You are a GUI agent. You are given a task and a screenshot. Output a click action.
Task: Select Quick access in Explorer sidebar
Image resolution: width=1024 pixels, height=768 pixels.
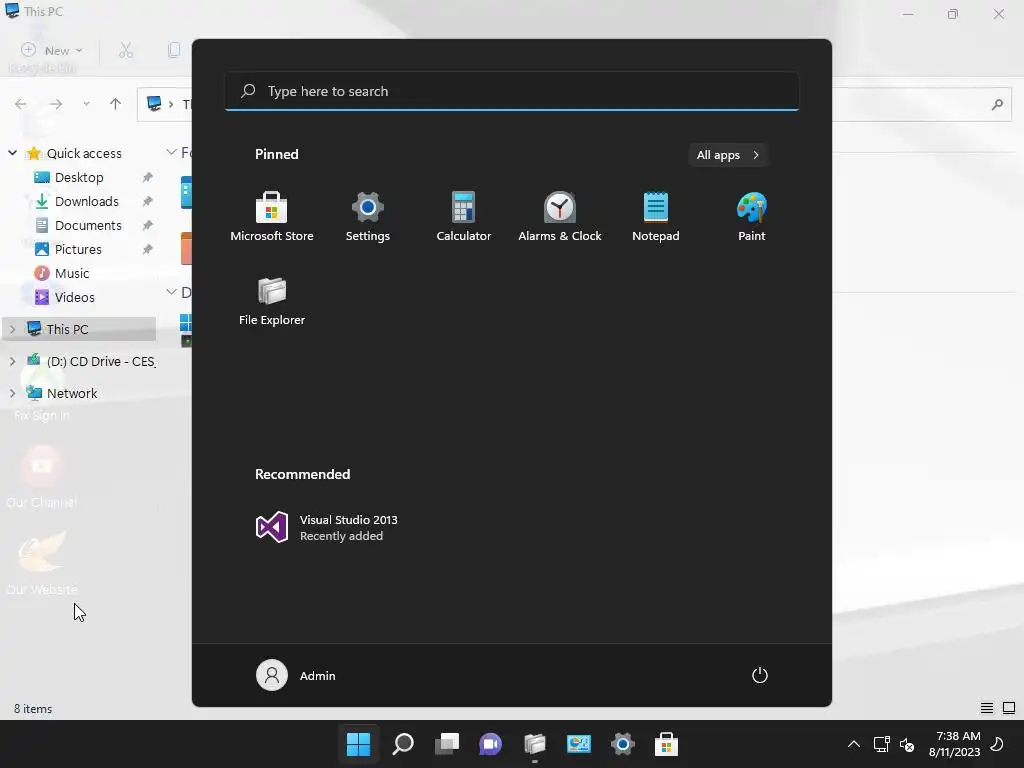tap(84, 153)
